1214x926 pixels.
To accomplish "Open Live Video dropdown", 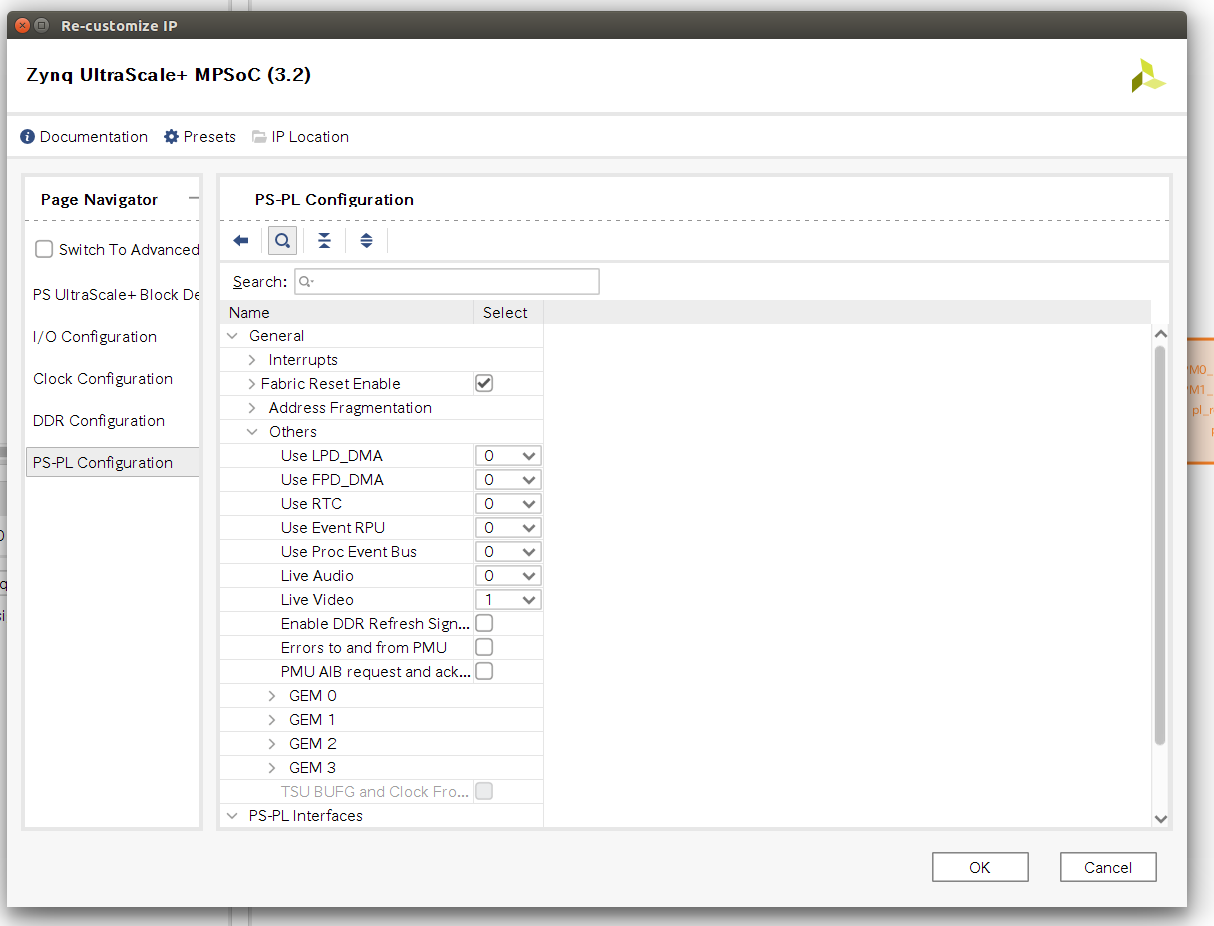I will click(508, 600).
